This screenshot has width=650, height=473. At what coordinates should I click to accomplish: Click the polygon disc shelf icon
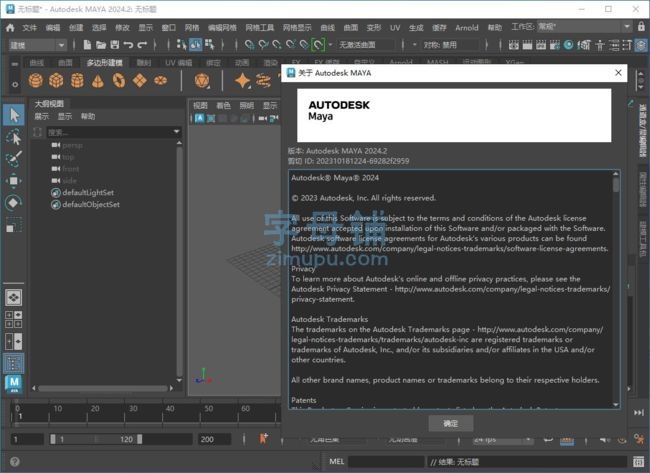coord(160,80)
